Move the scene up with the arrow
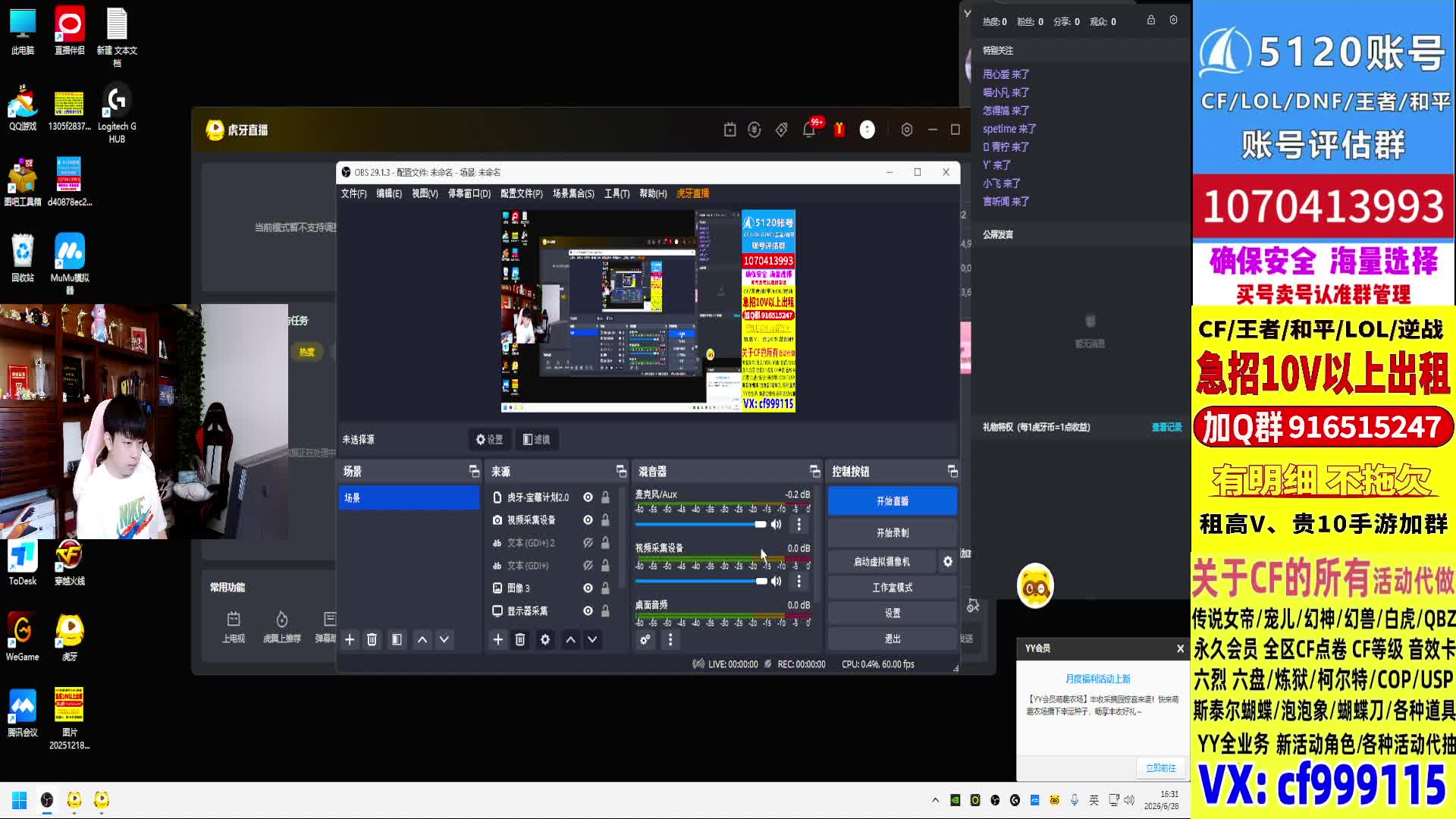 tap(422, 640)
